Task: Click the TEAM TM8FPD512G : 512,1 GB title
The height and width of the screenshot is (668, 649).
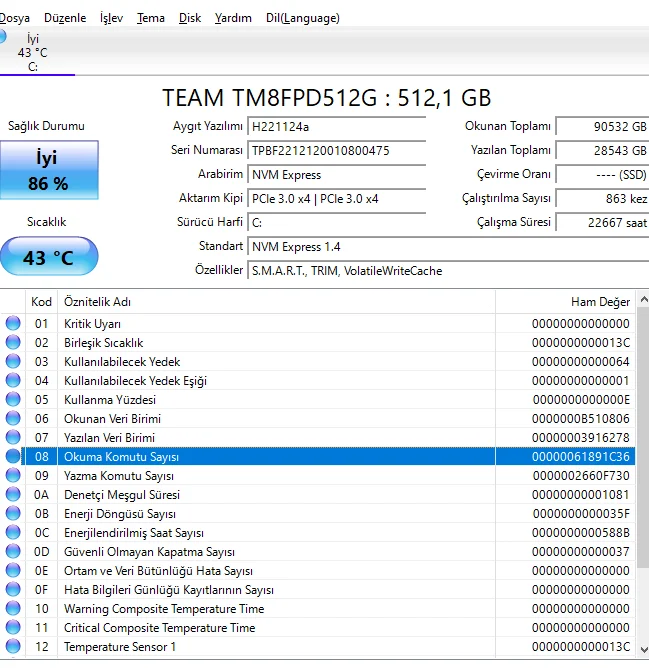Action: pos(327,98)
